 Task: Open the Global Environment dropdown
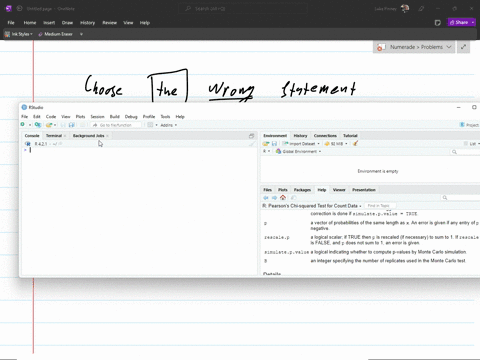pos(298,151)
